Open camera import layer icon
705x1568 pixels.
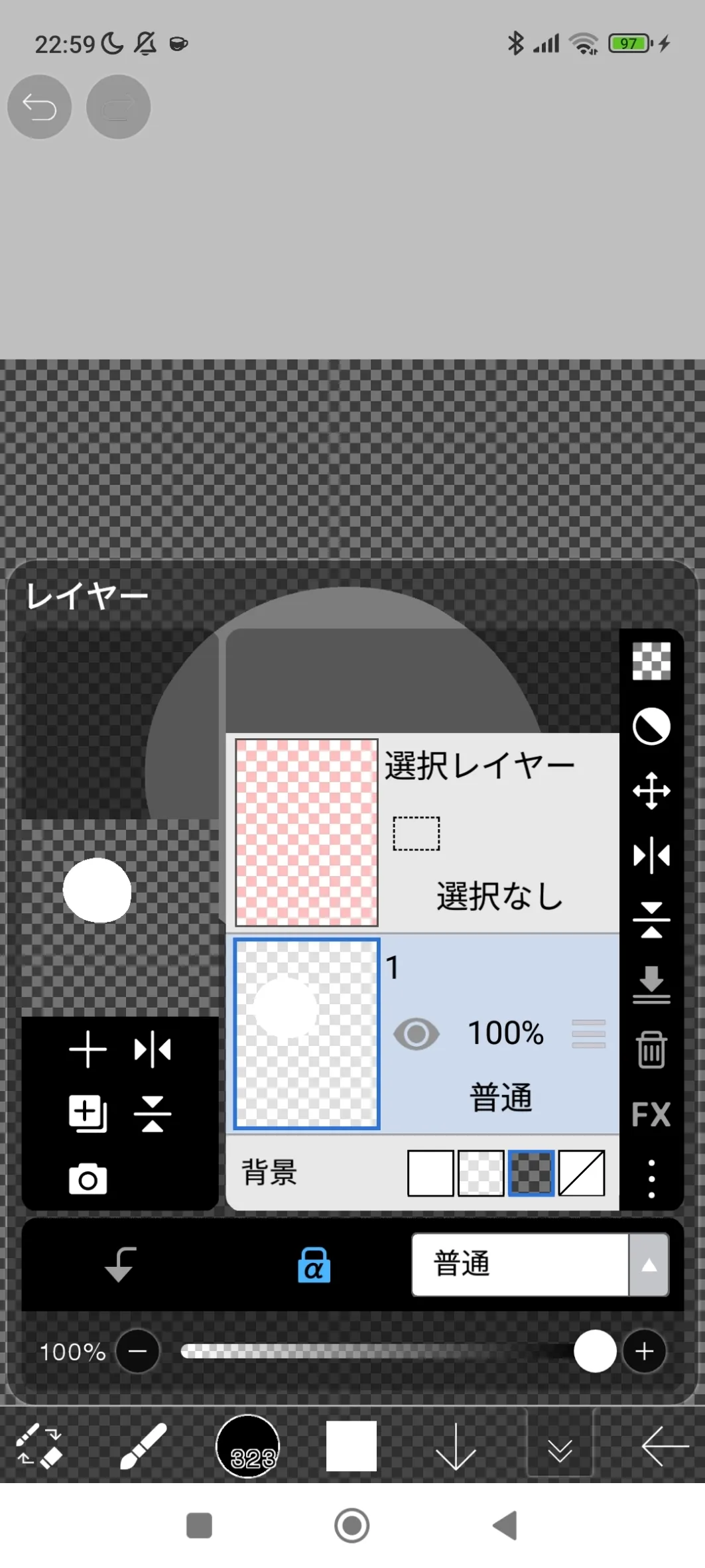click(88, 1179)
